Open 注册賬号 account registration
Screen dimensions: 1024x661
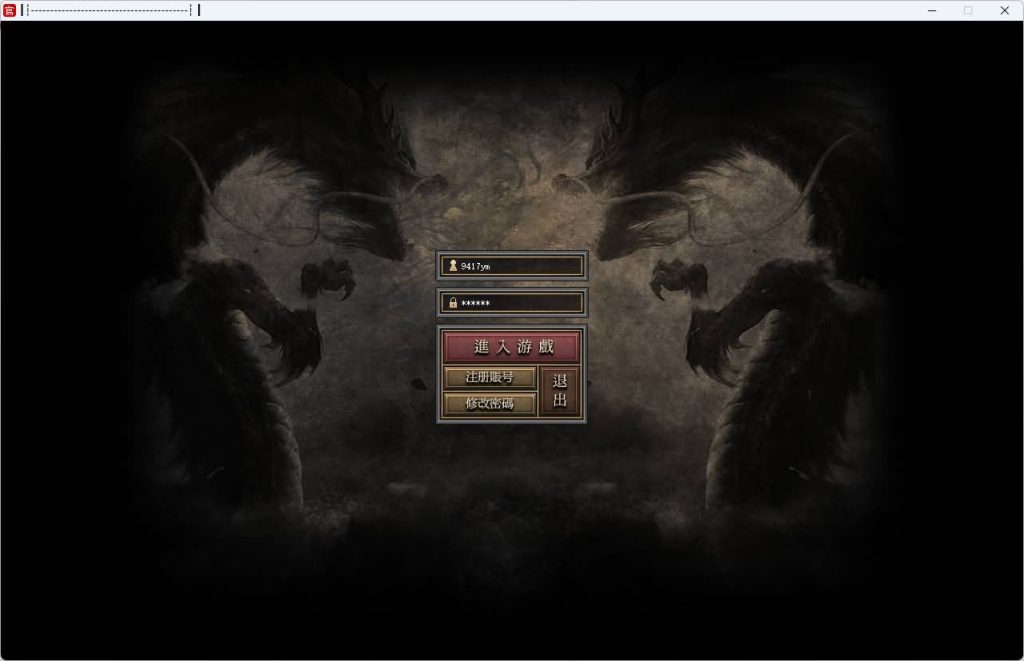[489, 378]
